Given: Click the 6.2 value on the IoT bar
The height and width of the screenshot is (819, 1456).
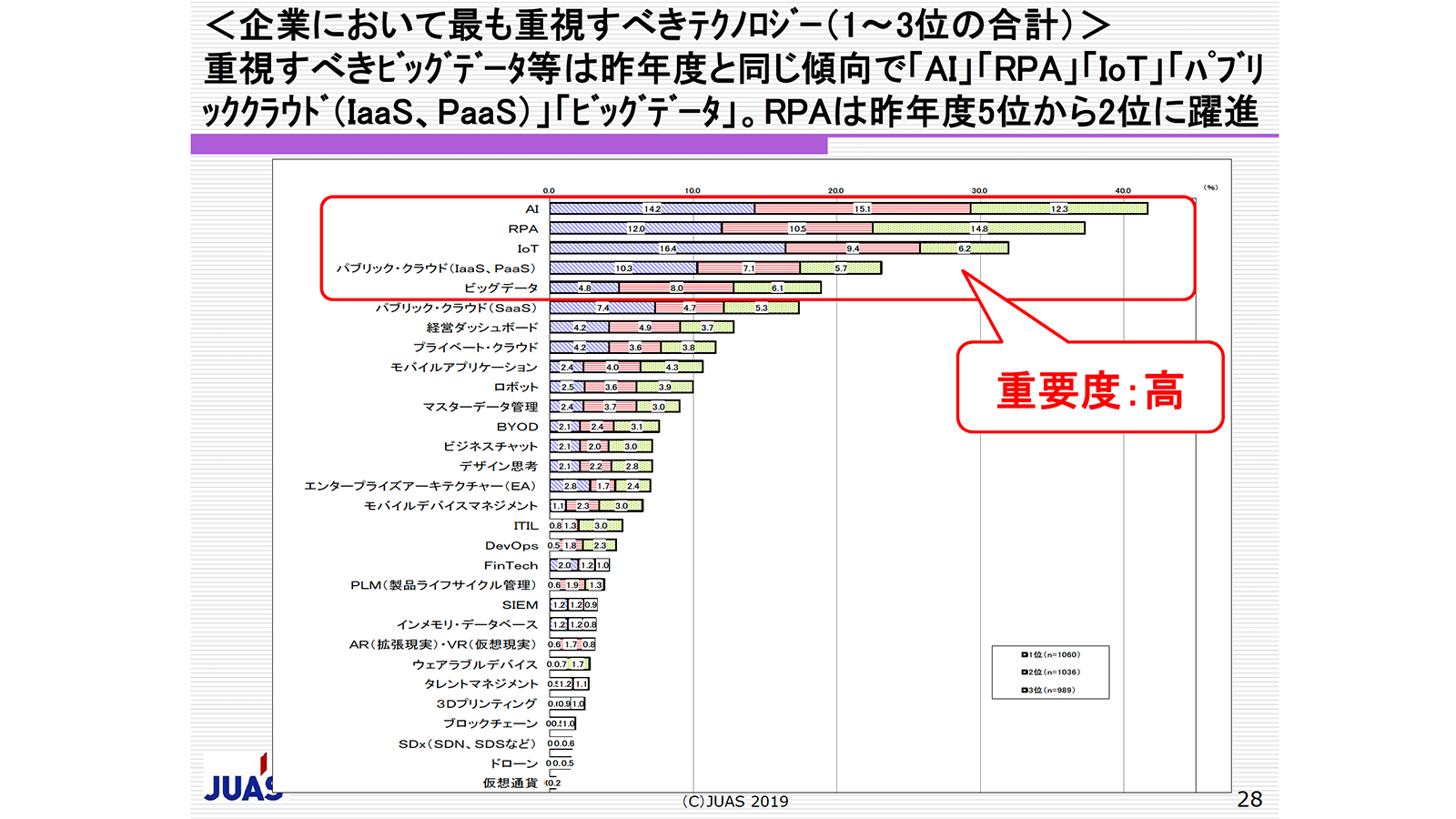Looking at the screenshot, I should click(965, 248).
